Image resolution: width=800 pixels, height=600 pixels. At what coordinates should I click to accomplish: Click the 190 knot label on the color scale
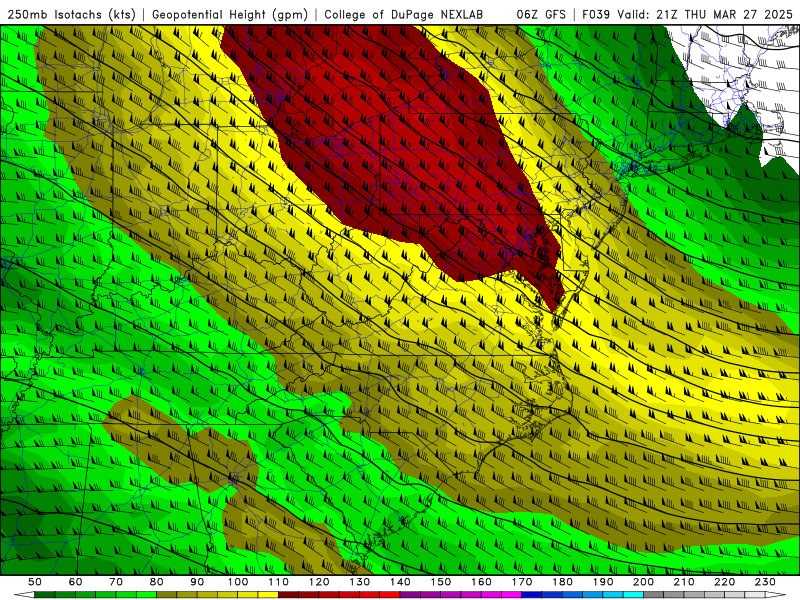pyautogui.click(x=603, y=582)
